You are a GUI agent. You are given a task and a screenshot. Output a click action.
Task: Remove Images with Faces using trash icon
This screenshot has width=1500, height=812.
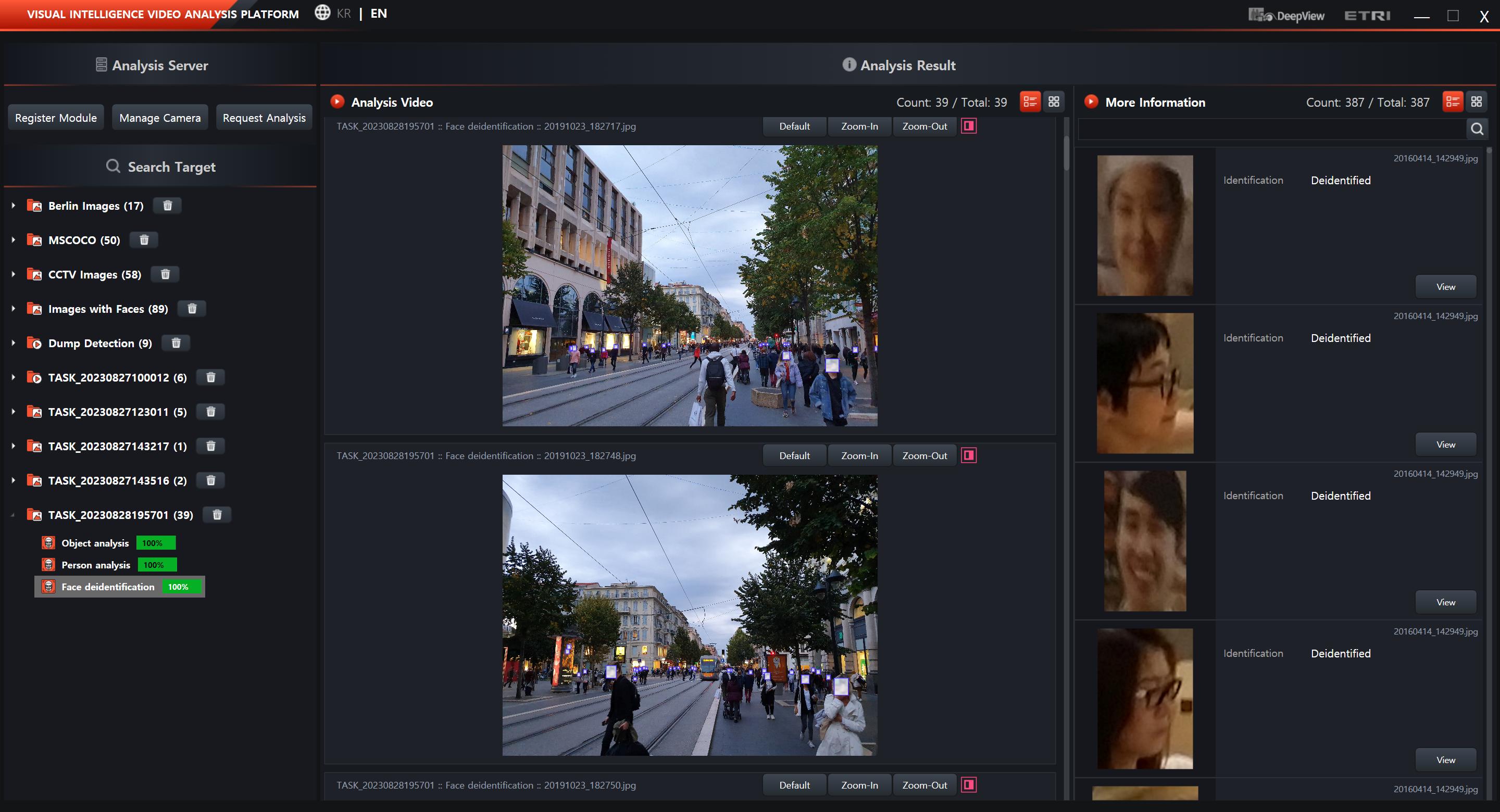(192, 309)
